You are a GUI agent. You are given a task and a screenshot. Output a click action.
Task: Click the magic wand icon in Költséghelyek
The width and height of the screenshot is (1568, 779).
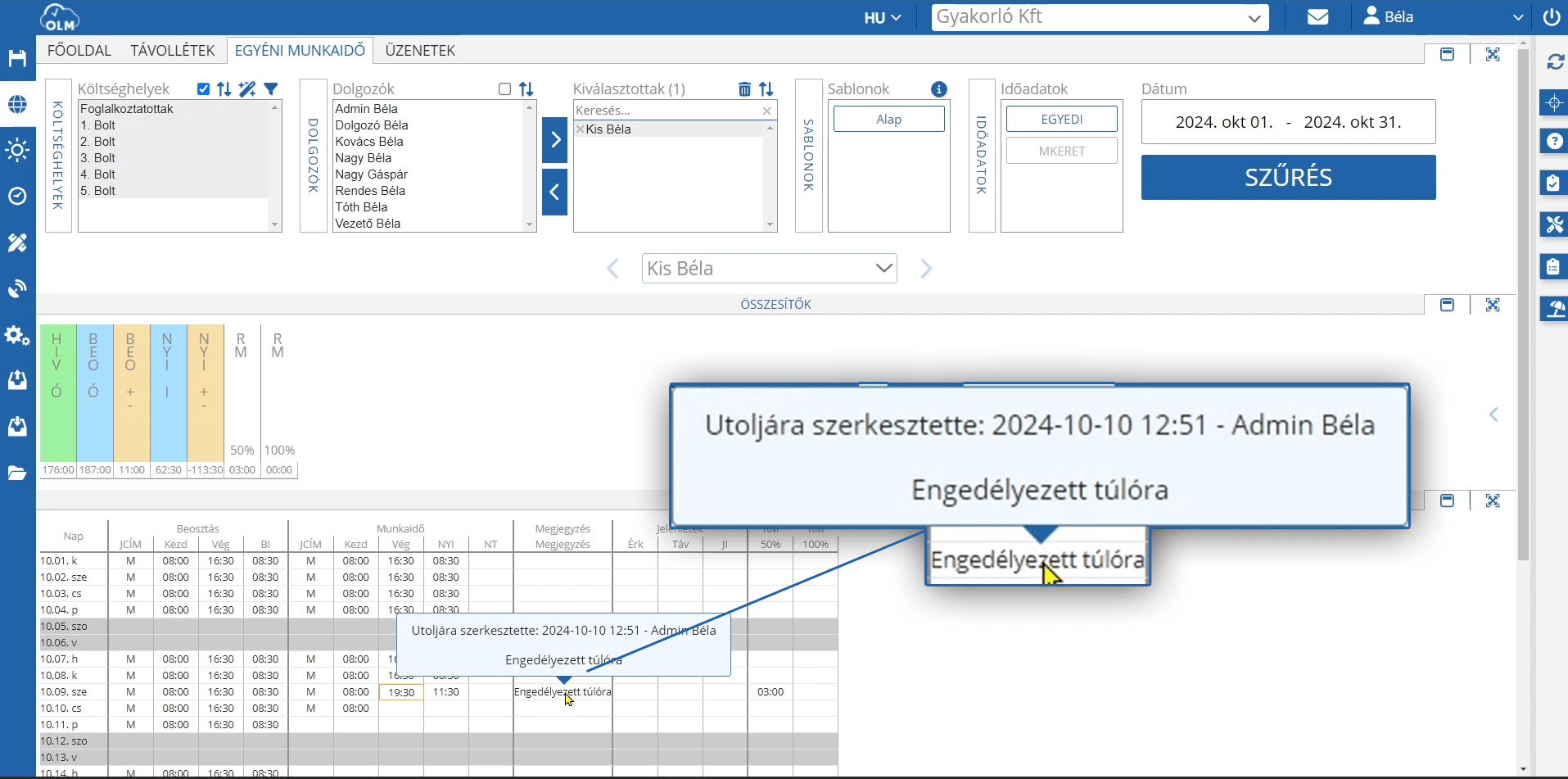247,89
